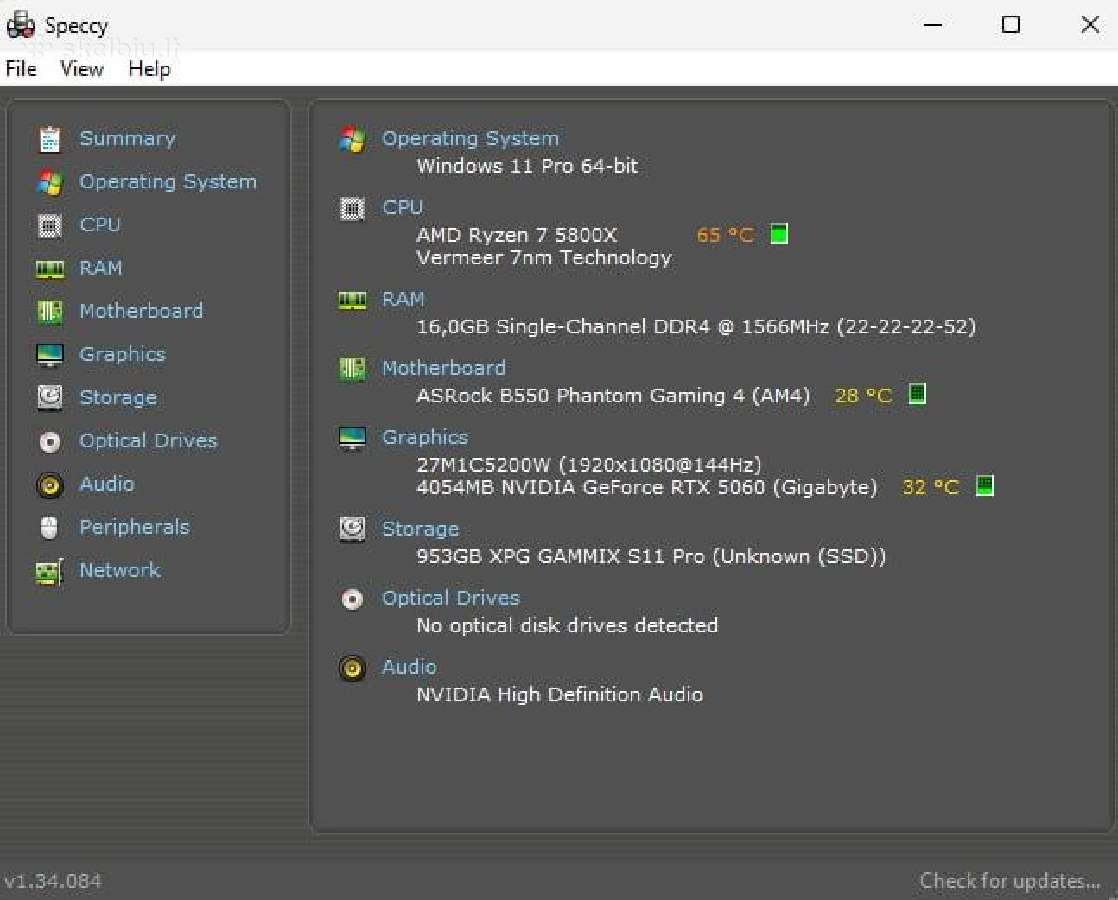Click the Peripherals mouse icon in sidebar
The width and height of the screenshot is (1118, 900).
tap(49, 528)
